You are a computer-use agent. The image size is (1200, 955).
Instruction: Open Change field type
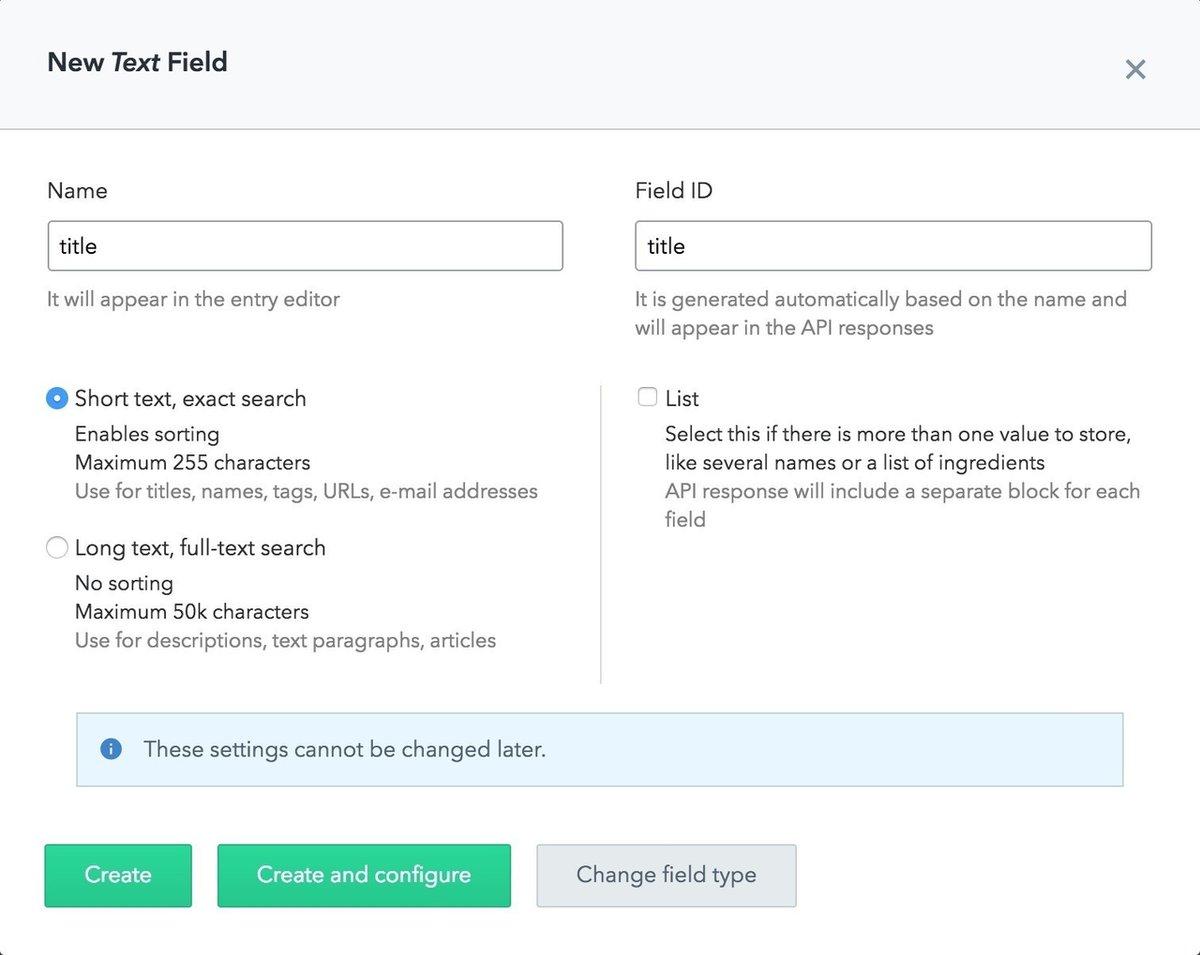[x=666, y=875]
